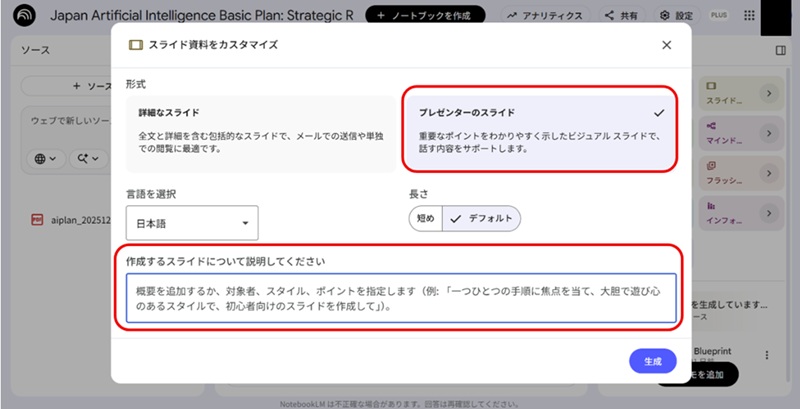The height and width of the screenshot is (409, 800).
Task: Click the mind map icon in studio panel
Action: coord(711,125)
